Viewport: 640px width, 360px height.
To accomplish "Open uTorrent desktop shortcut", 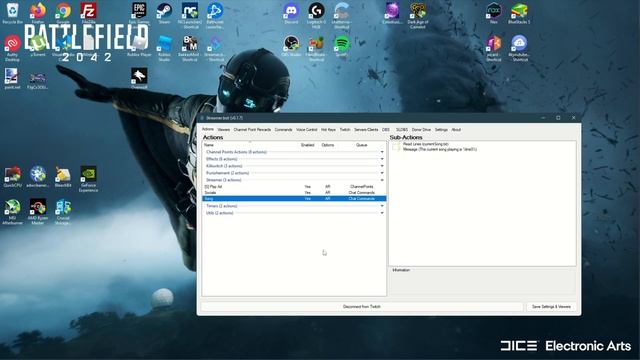I will coord(38,46).
